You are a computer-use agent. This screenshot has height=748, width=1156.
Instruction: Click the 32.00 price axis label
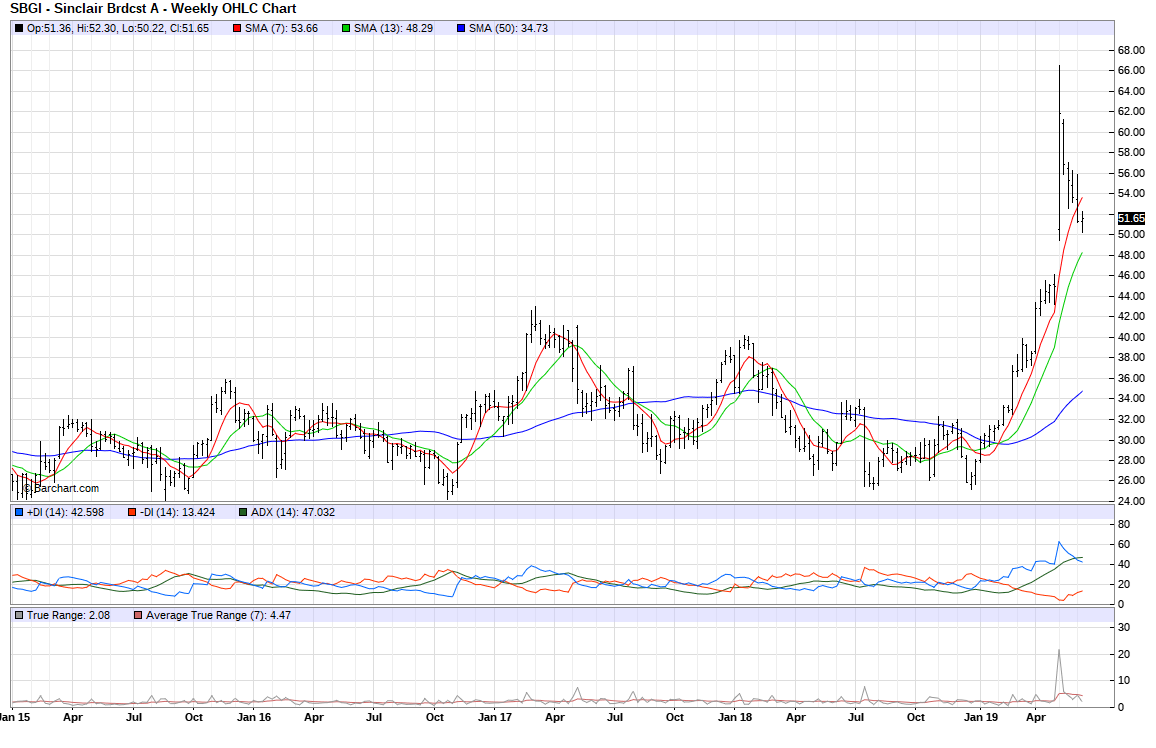click(1131, 419)
